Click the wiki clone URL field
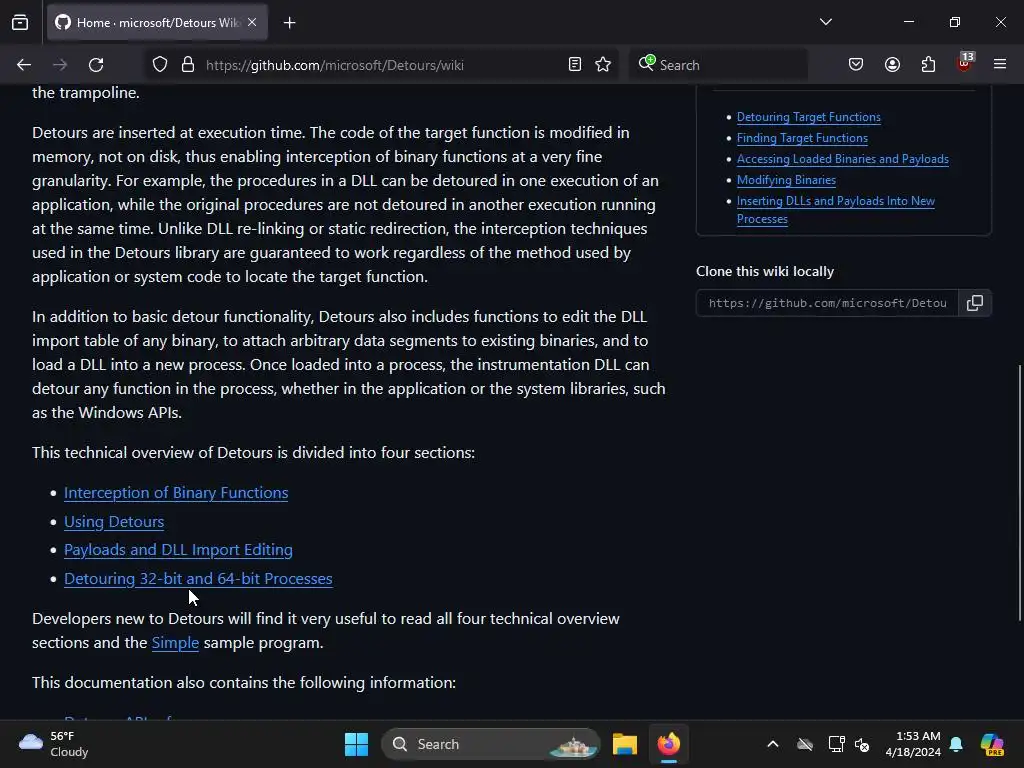1024x768 pixels. point(827,303)
